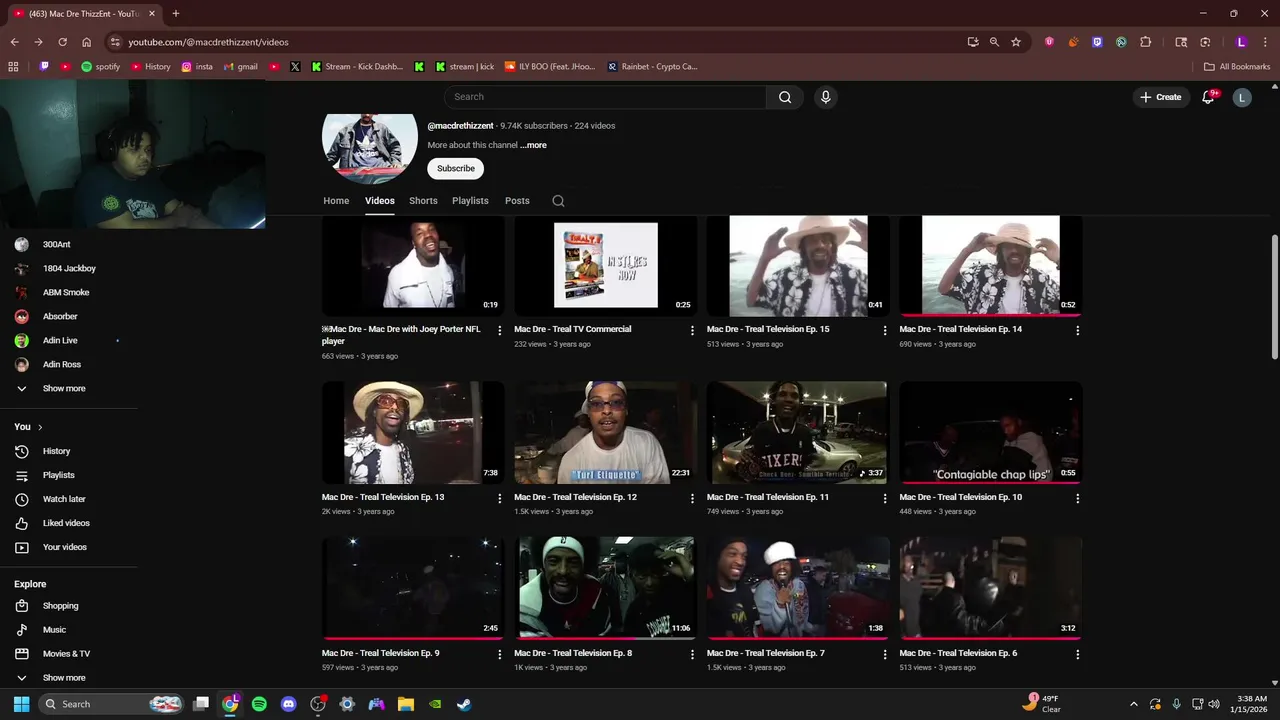1280x720 pixels.
Task: Open a new Chrome tab
Action: 176,13
